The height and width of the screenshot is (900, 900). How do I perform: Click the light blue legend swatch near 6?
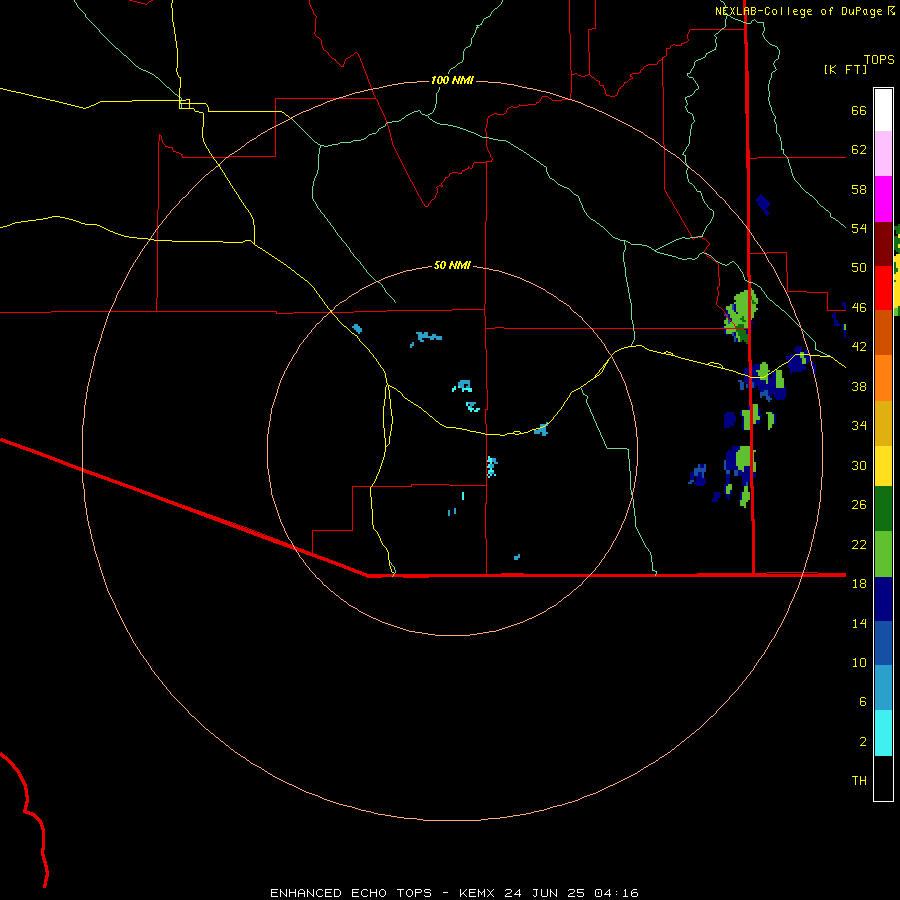coord(883,688)
